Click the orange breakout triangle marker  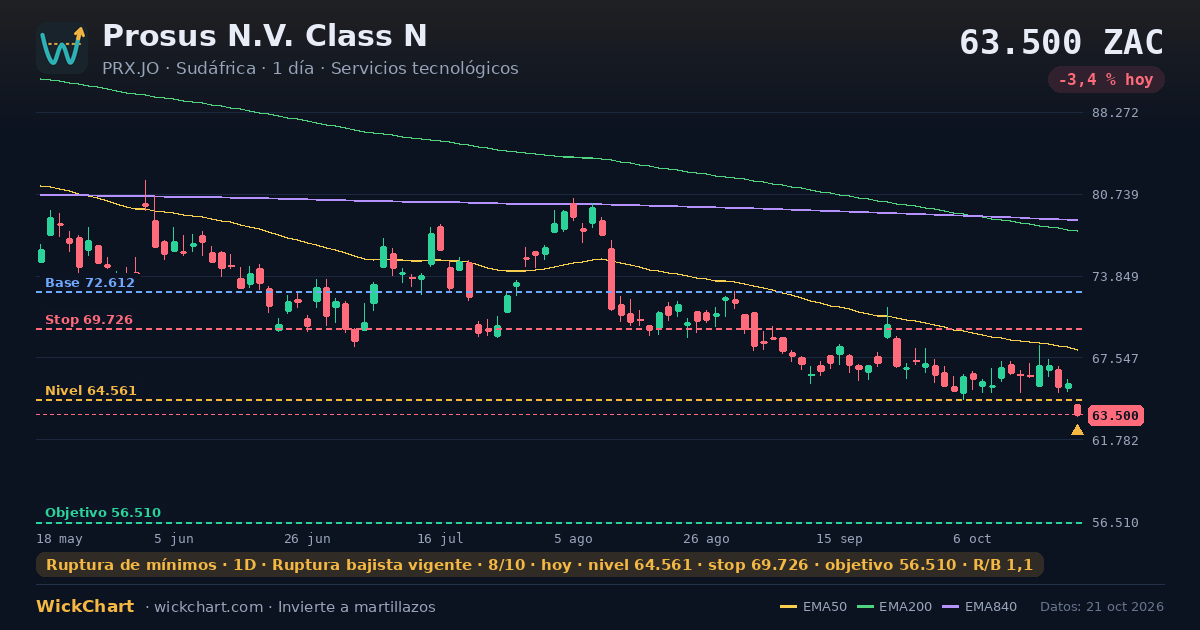point(1077,430)
